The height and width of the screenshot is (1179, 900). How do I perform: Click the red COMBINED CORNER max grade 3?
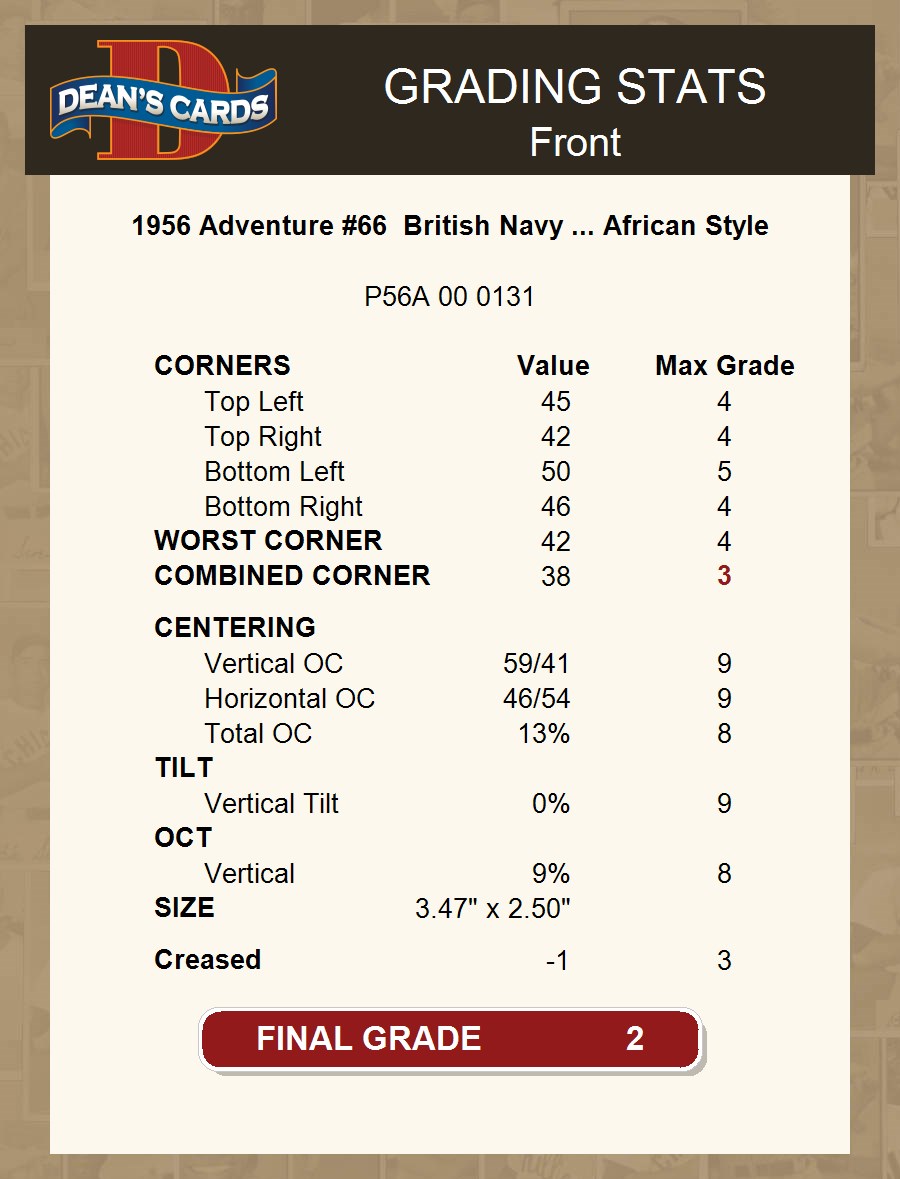click(724, 576)
